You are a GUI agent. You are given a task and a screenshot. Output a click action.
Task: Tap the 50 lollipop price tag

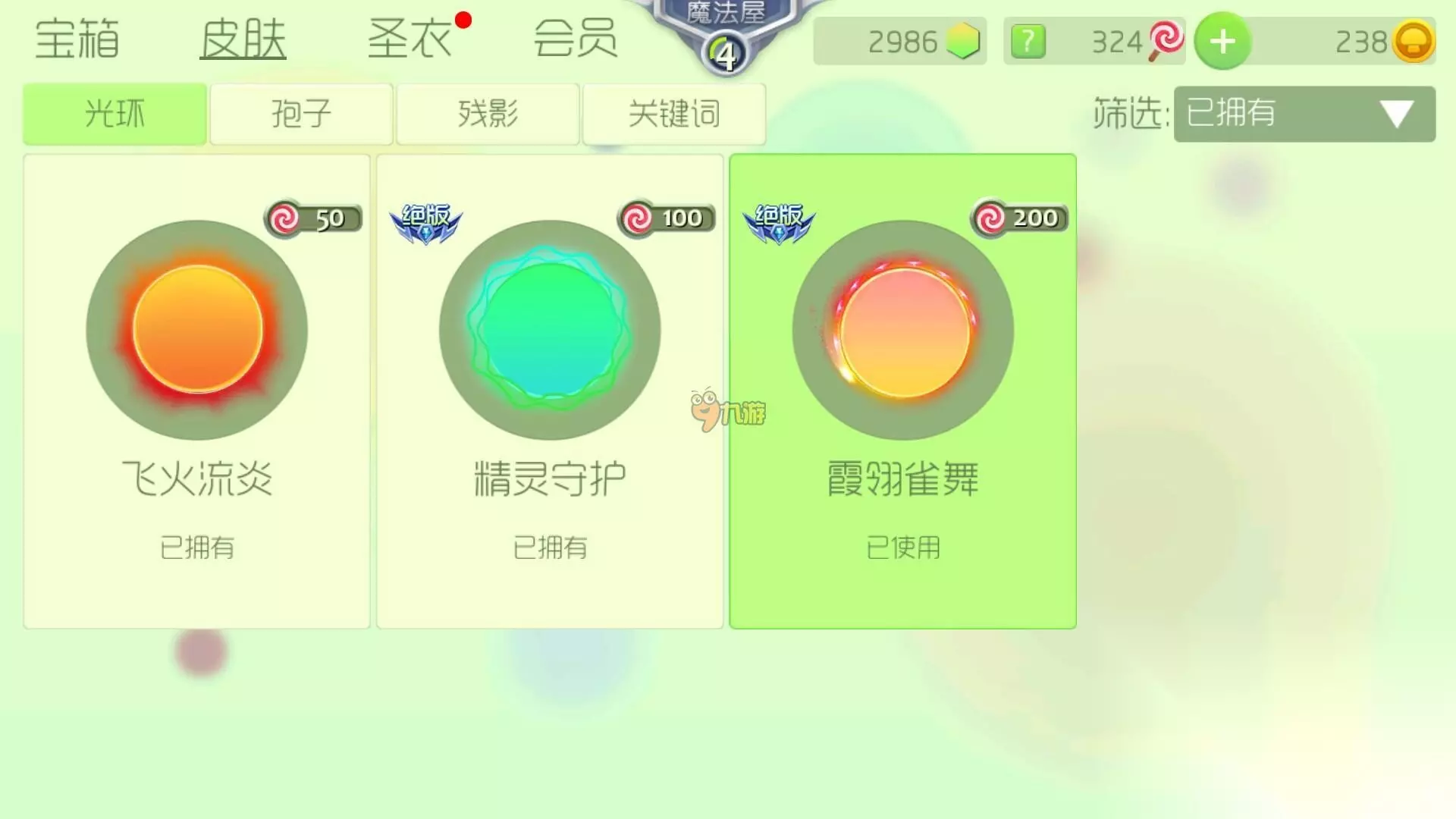(x=312, y=219)
